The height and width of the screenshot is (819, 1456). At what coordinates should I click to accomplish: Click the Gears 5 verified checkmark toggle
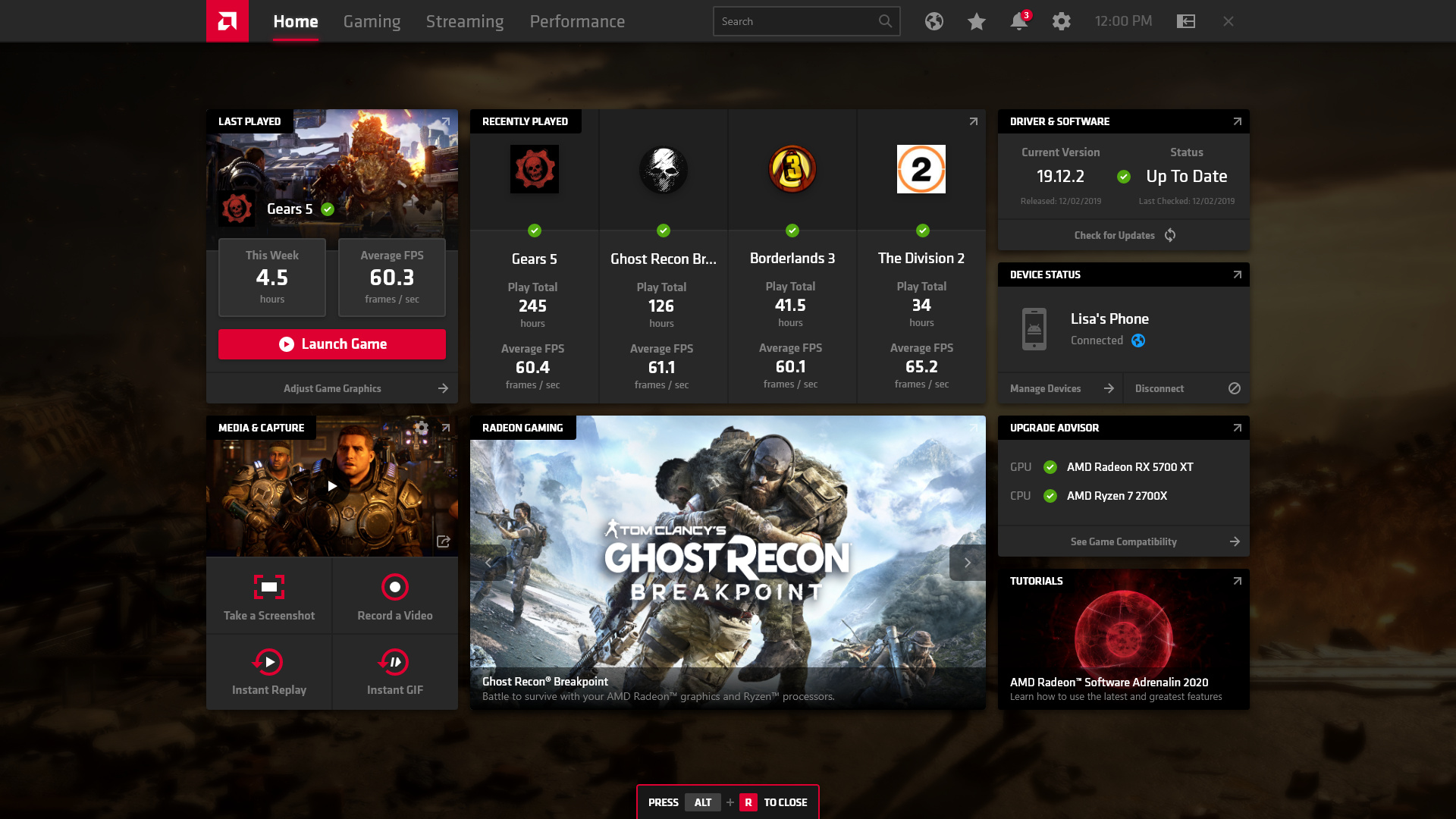tap(326, 209)
